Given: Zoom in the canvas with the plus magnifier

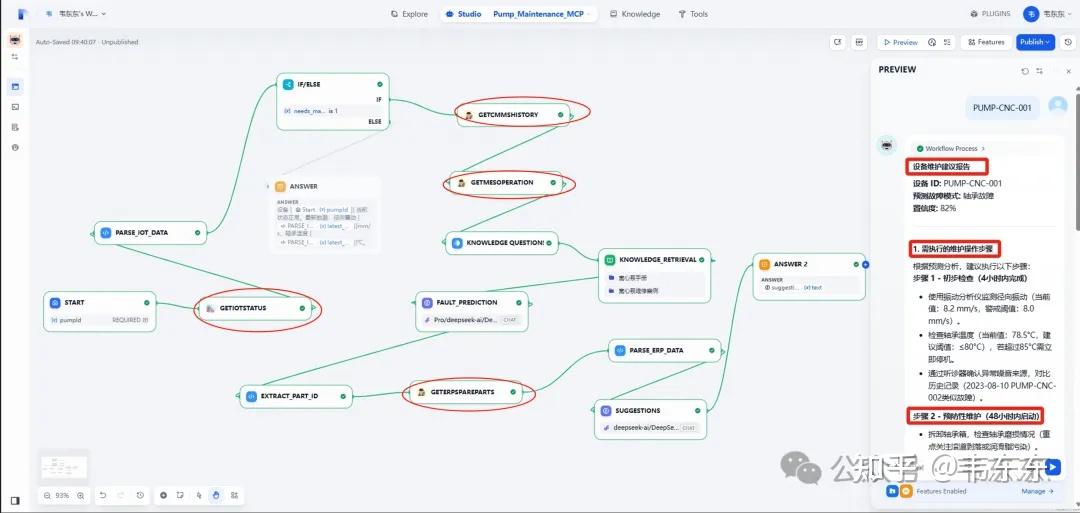Looking at the screenshot, I should click(x=81, y=496).
